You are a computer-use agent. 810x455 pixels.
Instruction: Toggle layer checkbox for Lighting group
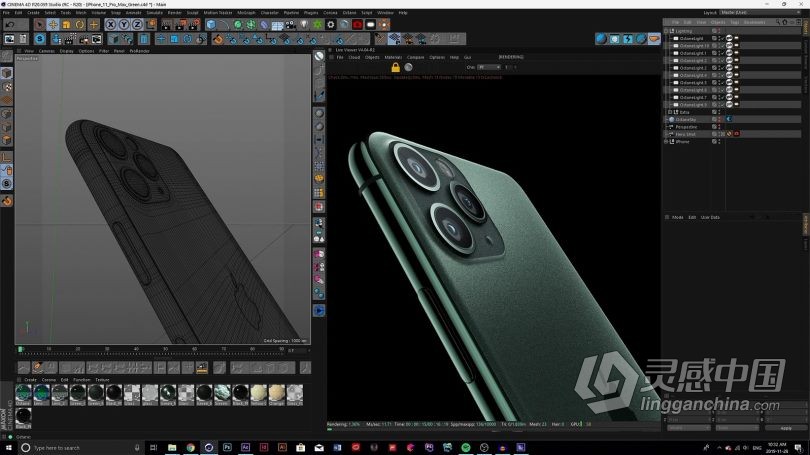(714, 31)
